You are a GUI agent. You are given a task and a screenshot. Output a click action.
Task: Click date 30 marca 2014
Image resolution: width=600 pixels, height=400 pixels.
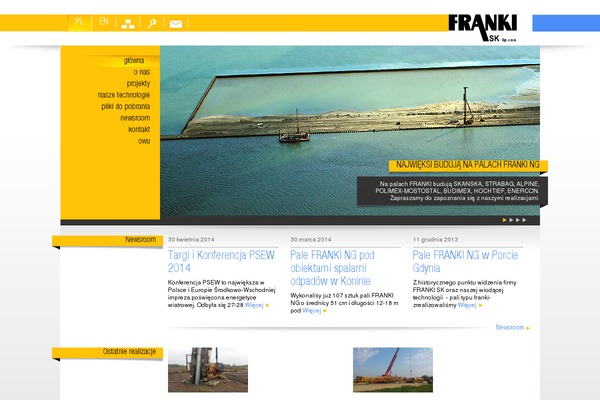pos(311,240)
